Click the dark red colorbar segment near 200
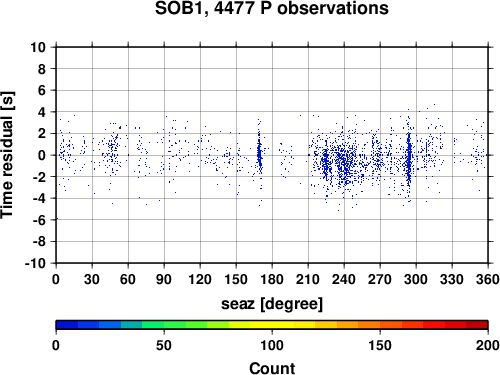This screenshot has width=500, height=375. point(477,325)
